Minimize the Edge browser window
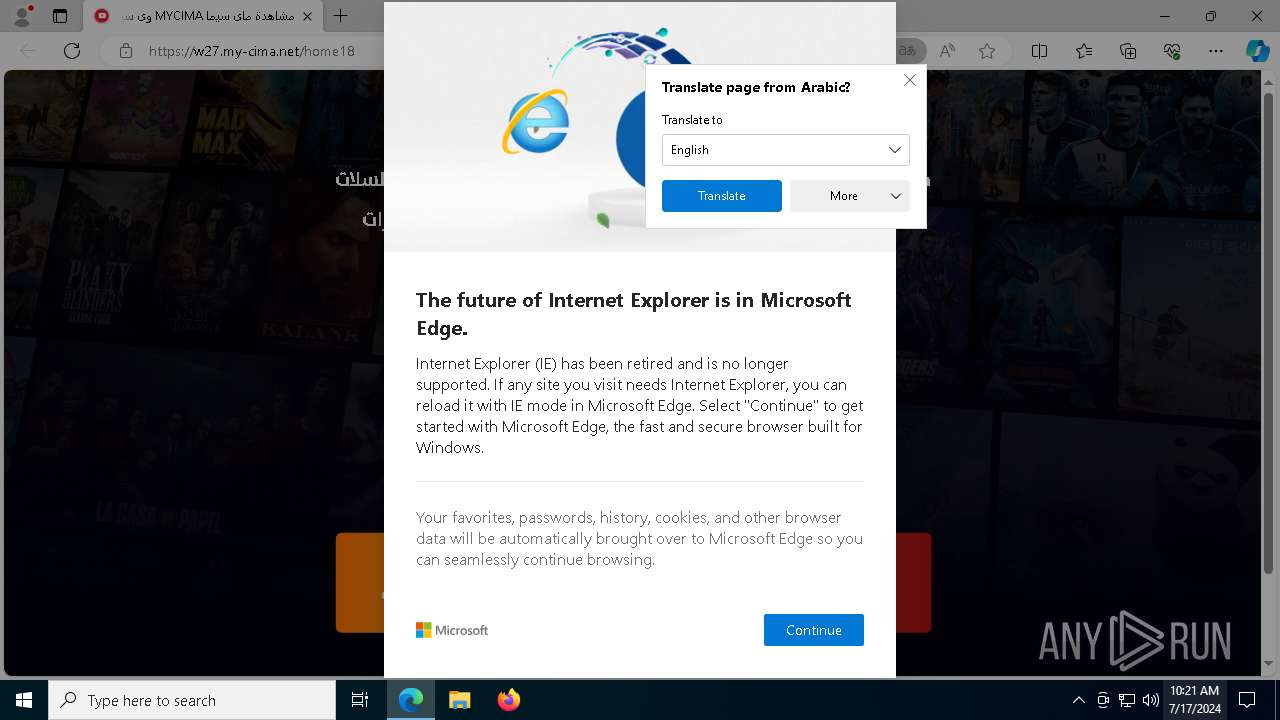Screen dimensions: 1280x720 tap(1165, 16)
